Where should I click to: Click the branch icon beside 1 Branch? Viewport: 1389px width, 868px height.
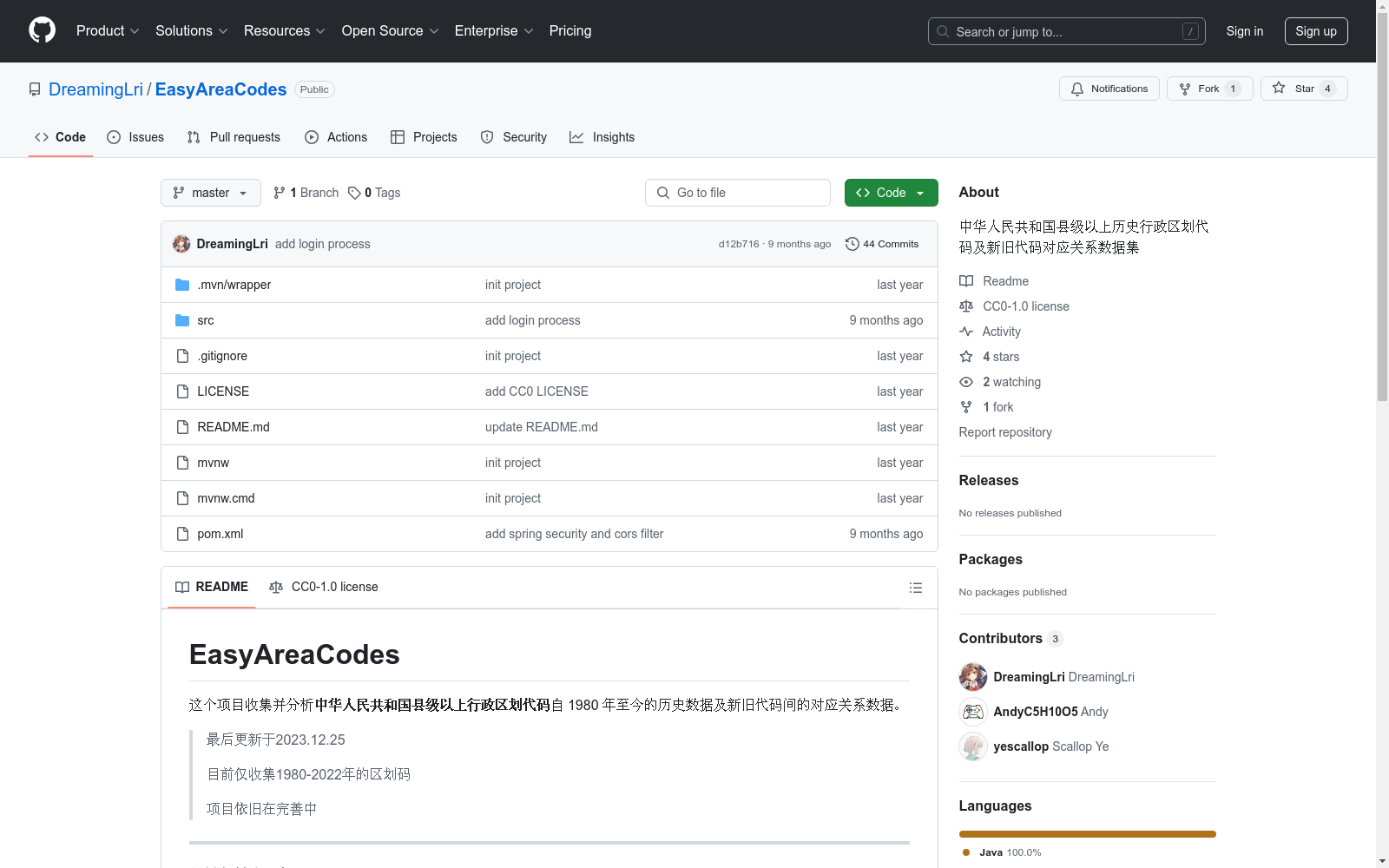[280, 193]
